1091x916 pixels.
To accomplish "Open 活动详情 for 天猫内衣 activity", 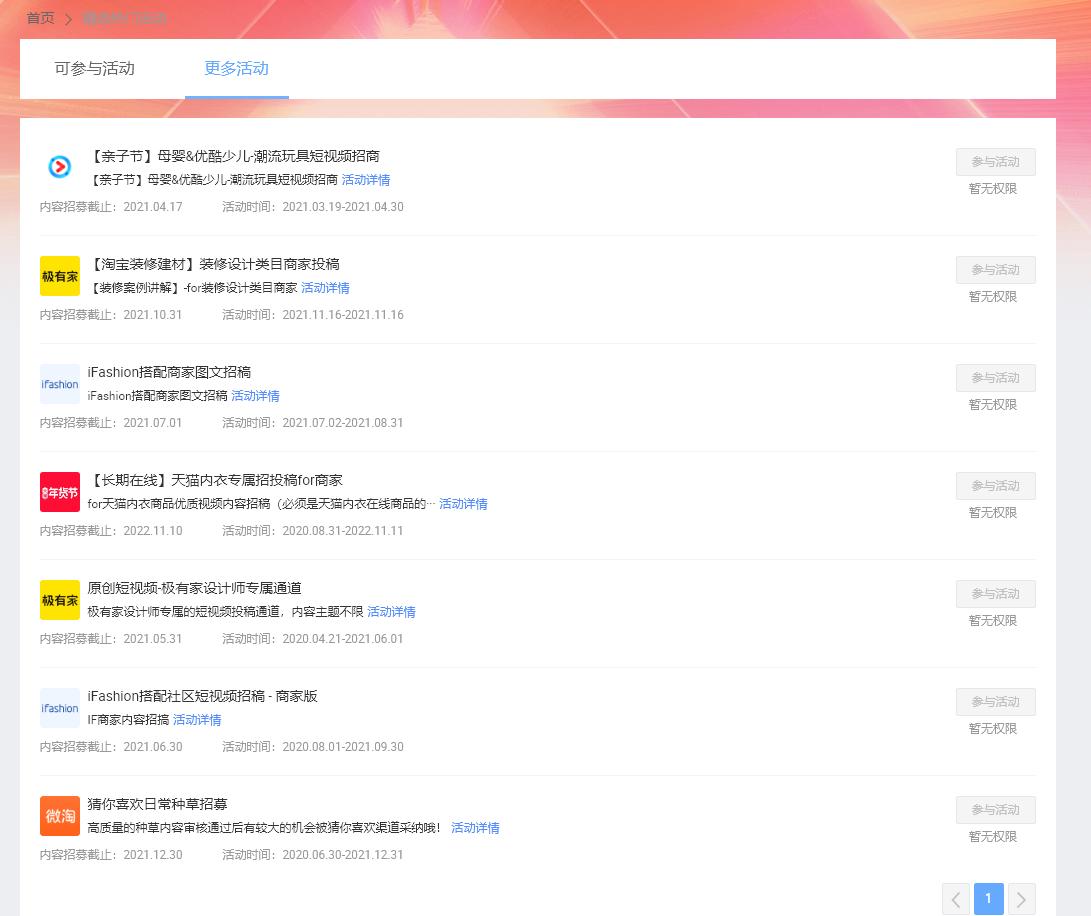I will 463,503.
